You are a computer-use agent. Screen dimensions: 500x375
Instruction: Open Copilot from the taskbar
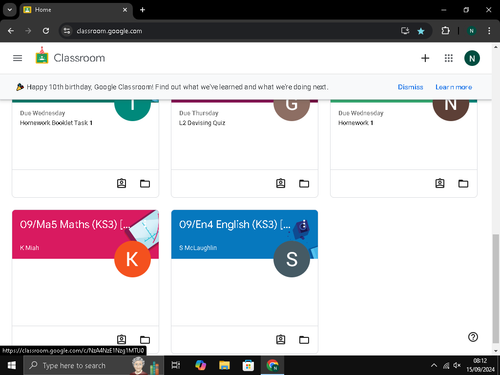click(200, 366)
